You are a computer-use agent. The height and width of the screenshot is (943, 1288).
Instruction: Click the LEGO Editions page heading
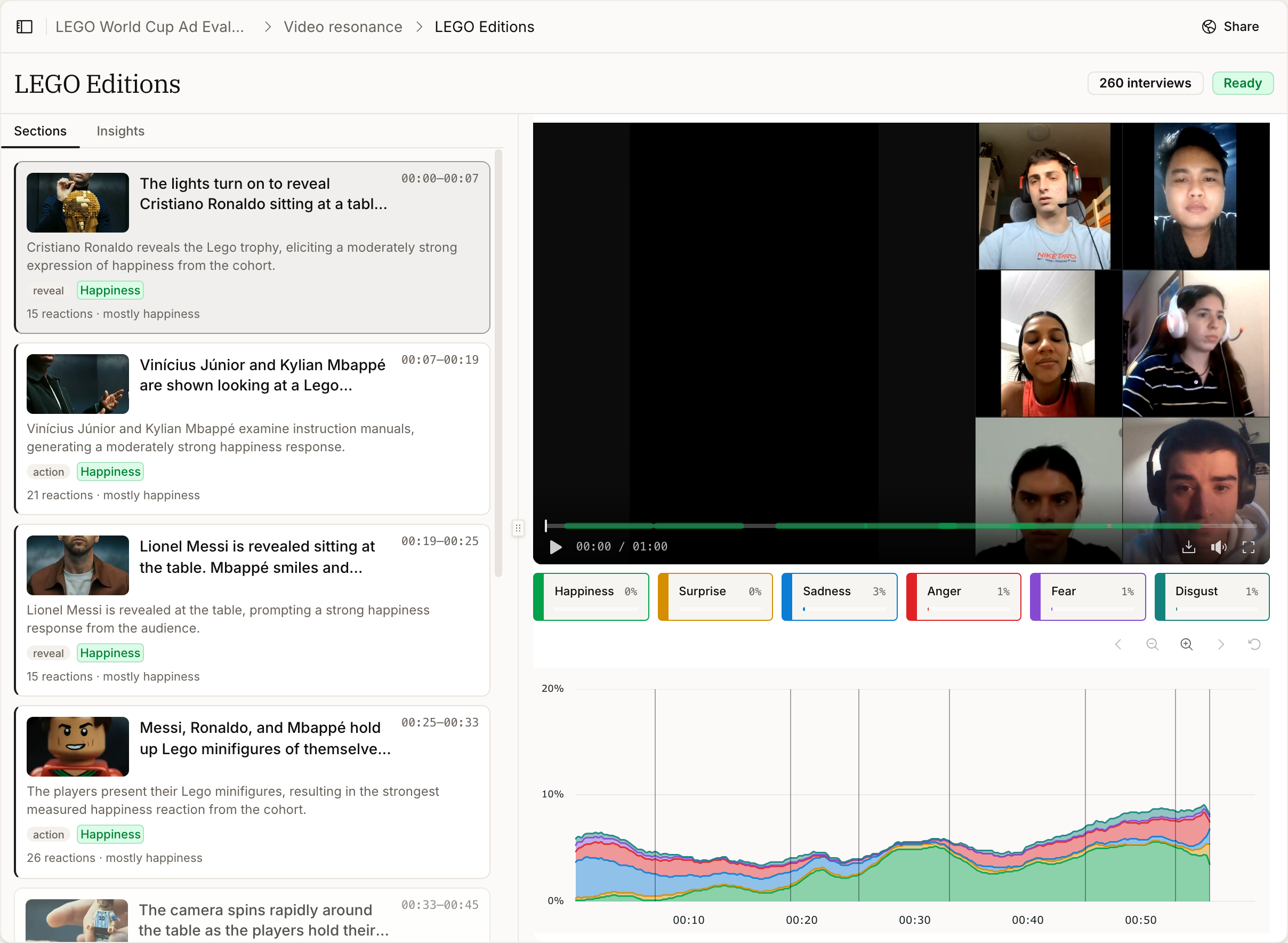tap(98, 84)
